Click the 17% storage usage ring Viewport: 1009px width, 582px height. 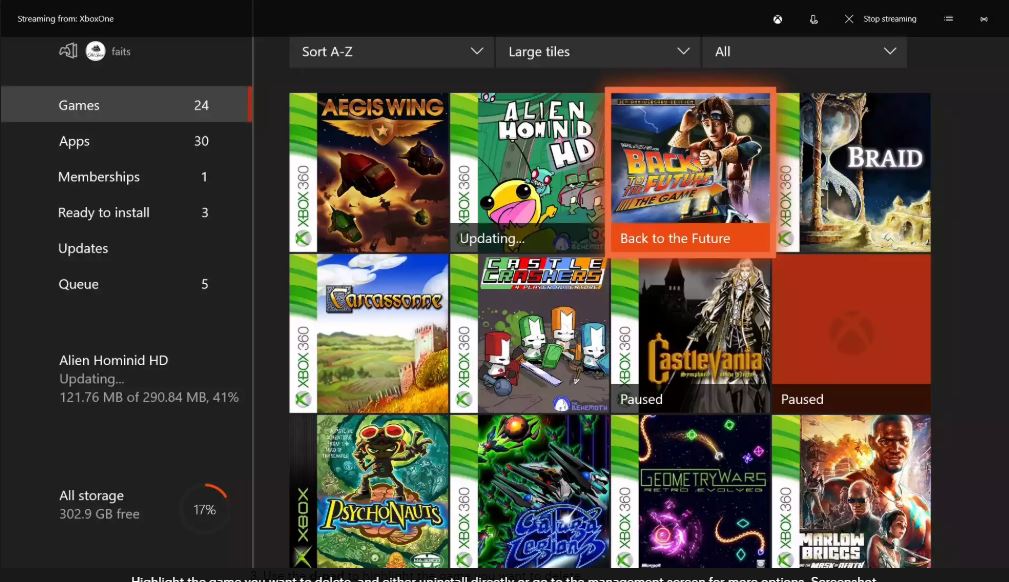pyautogui.click(x=205, y=509)
